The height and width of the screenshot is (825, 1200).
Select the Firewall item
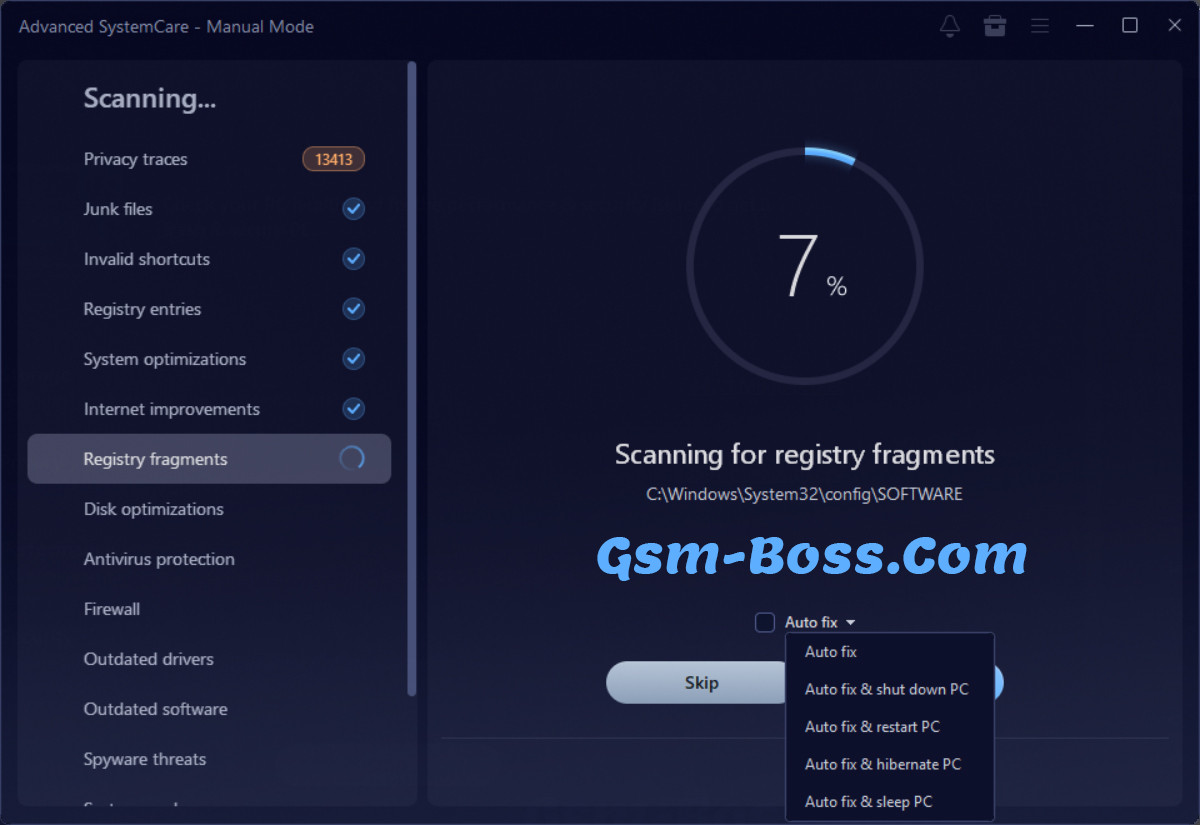tap(112, 609)
